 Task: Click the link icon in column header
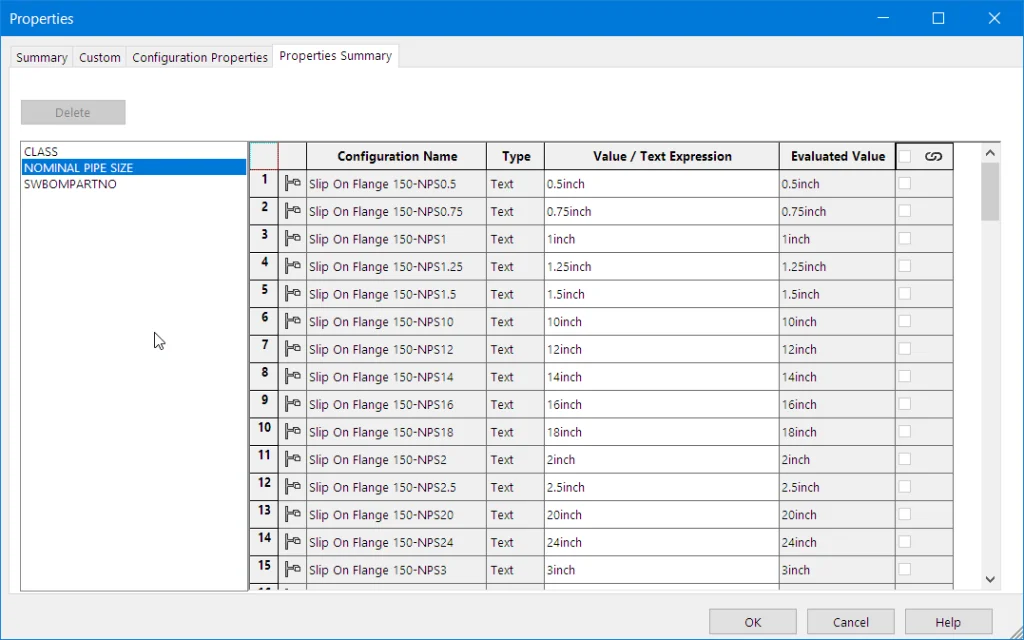click(x=933, y=156)
